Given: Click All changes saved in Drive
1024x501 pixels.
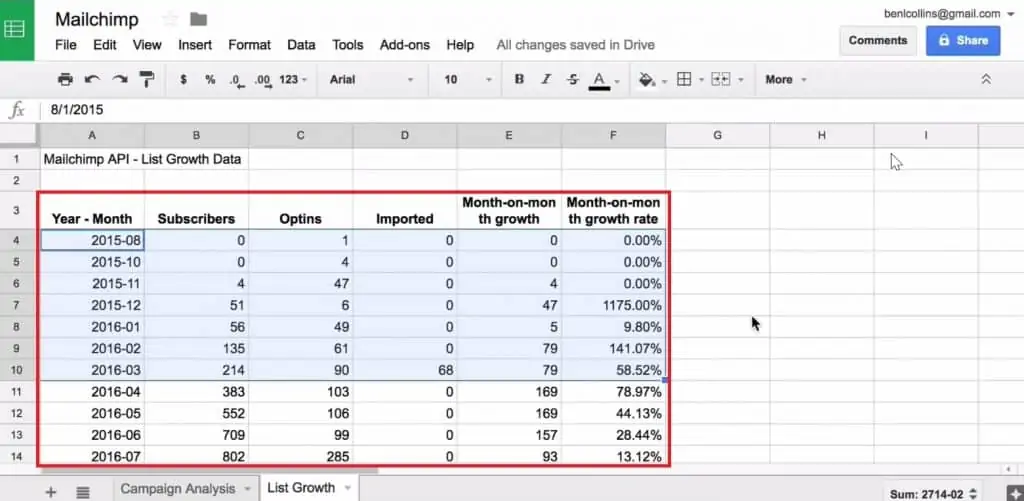Looking at the screenshot, I should point(575,45).
